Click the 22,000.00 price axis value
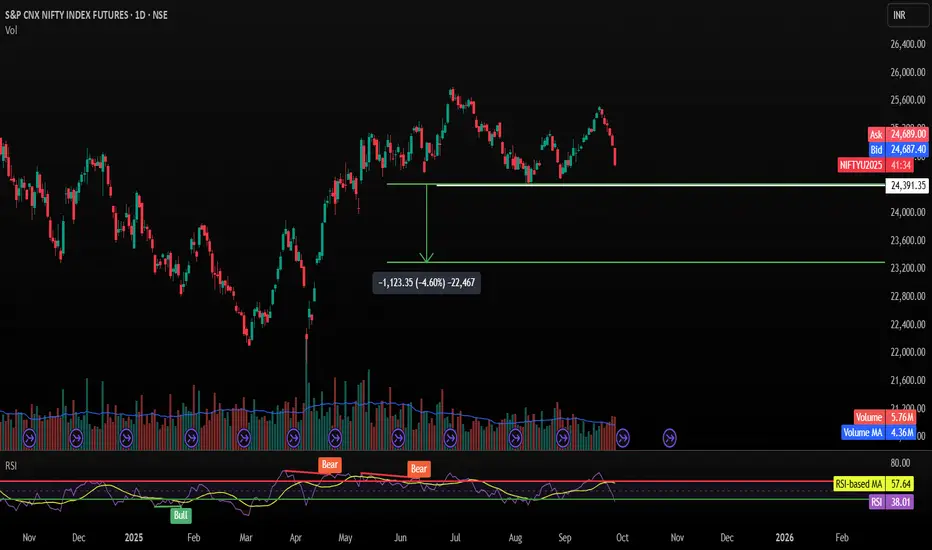Viewport: 932px width, 550px height. click(908, 352)
